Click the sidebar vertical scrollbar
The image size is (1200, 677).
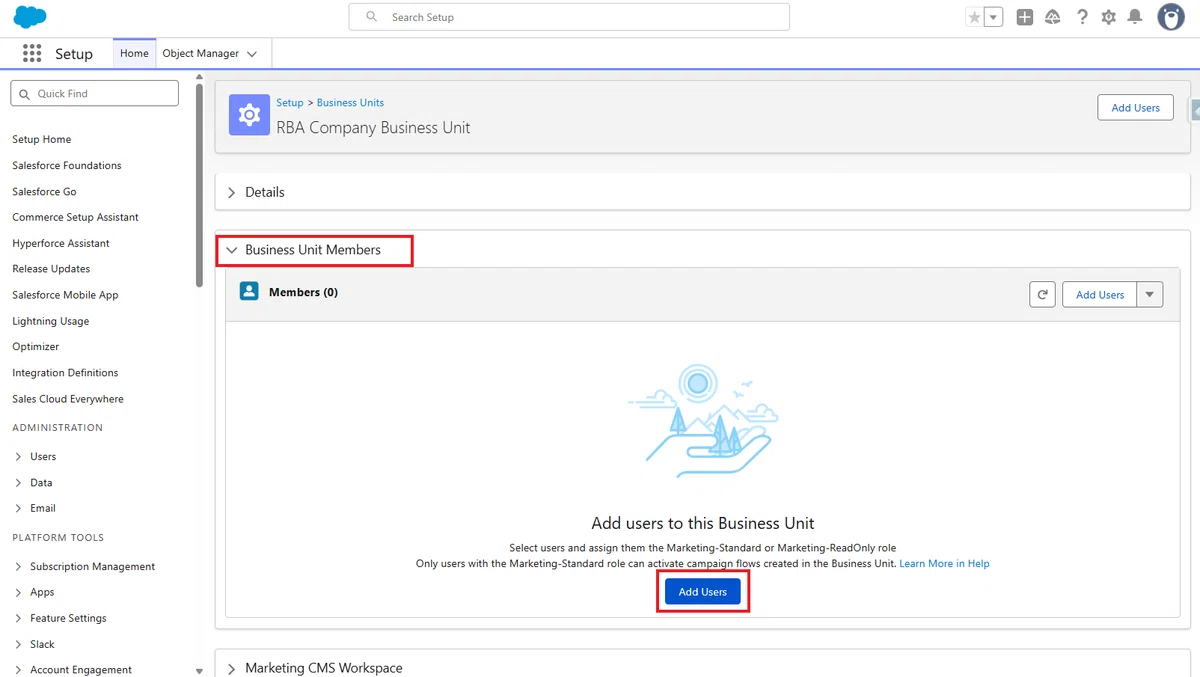(199, 186)
